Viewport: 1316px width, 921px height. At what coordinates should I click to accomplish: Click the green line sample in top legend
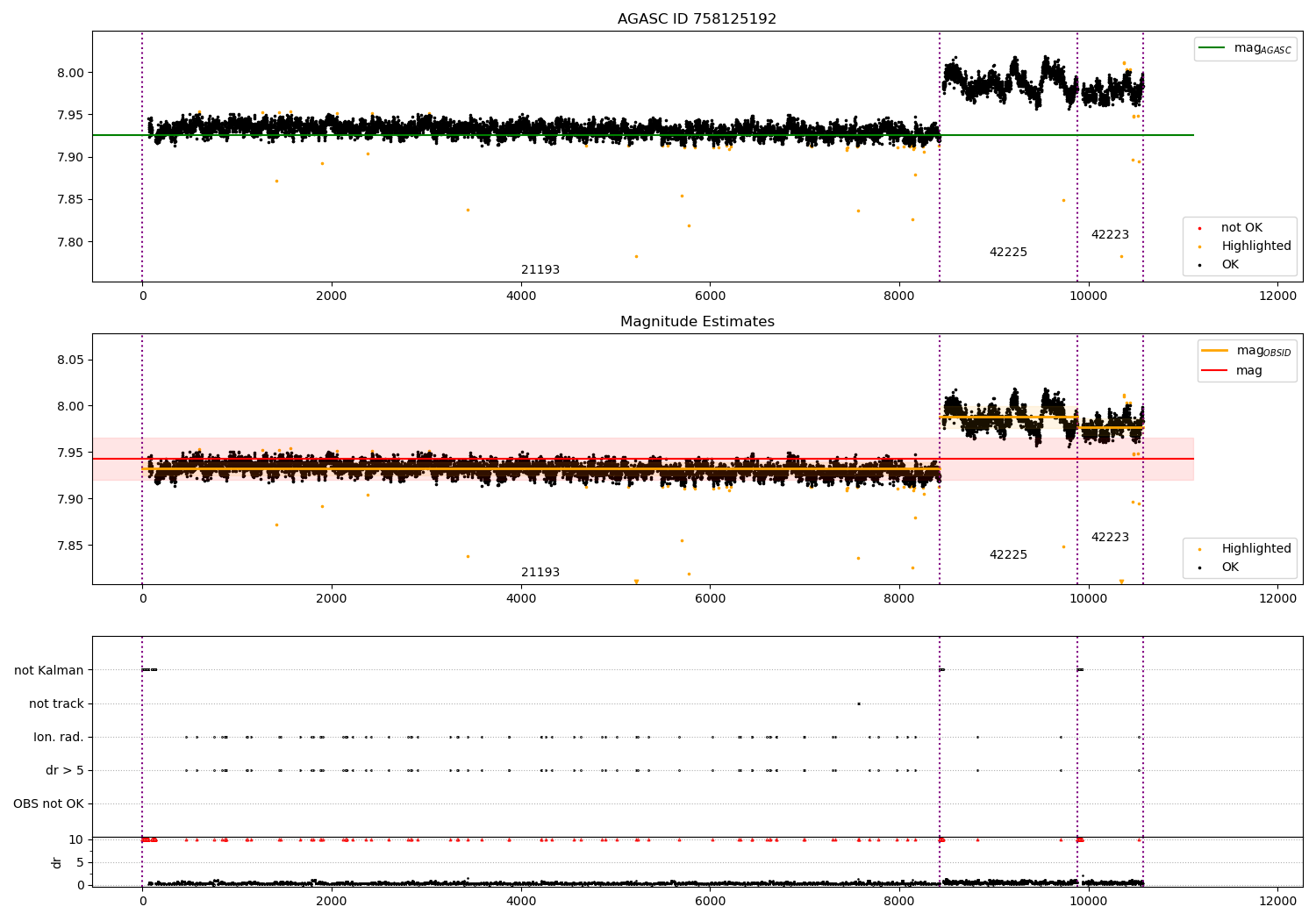(x=1212, y=48)
